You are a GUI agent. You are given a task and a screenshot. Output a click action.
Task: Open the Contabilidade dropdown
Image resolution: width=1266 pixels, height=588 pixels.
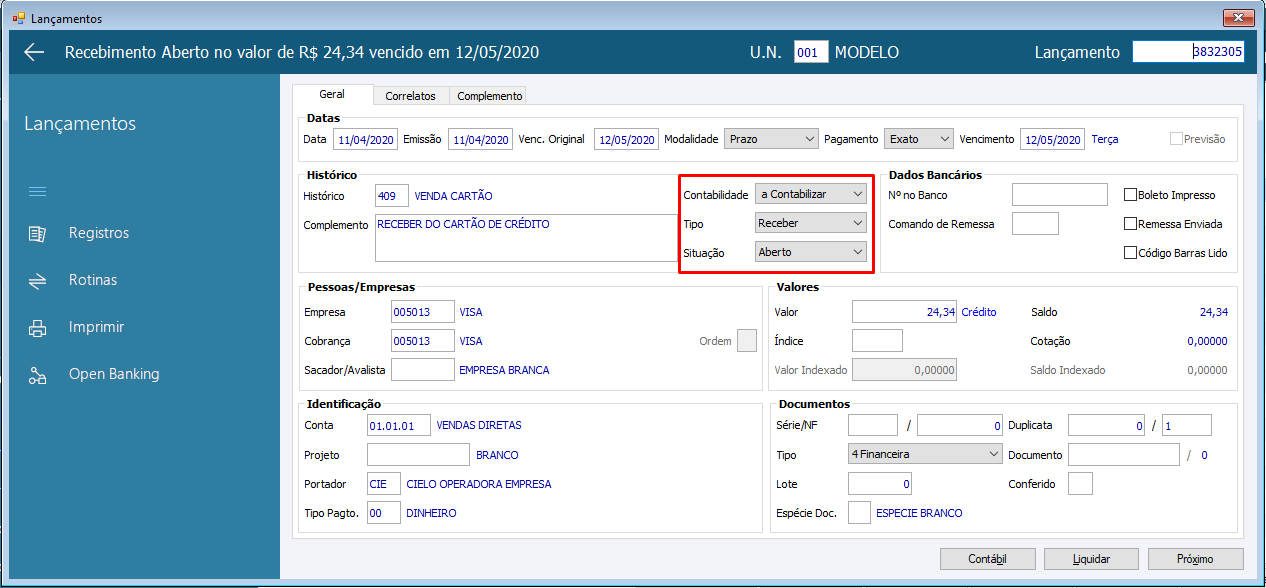pyautogui.click(x=811, y=194)
